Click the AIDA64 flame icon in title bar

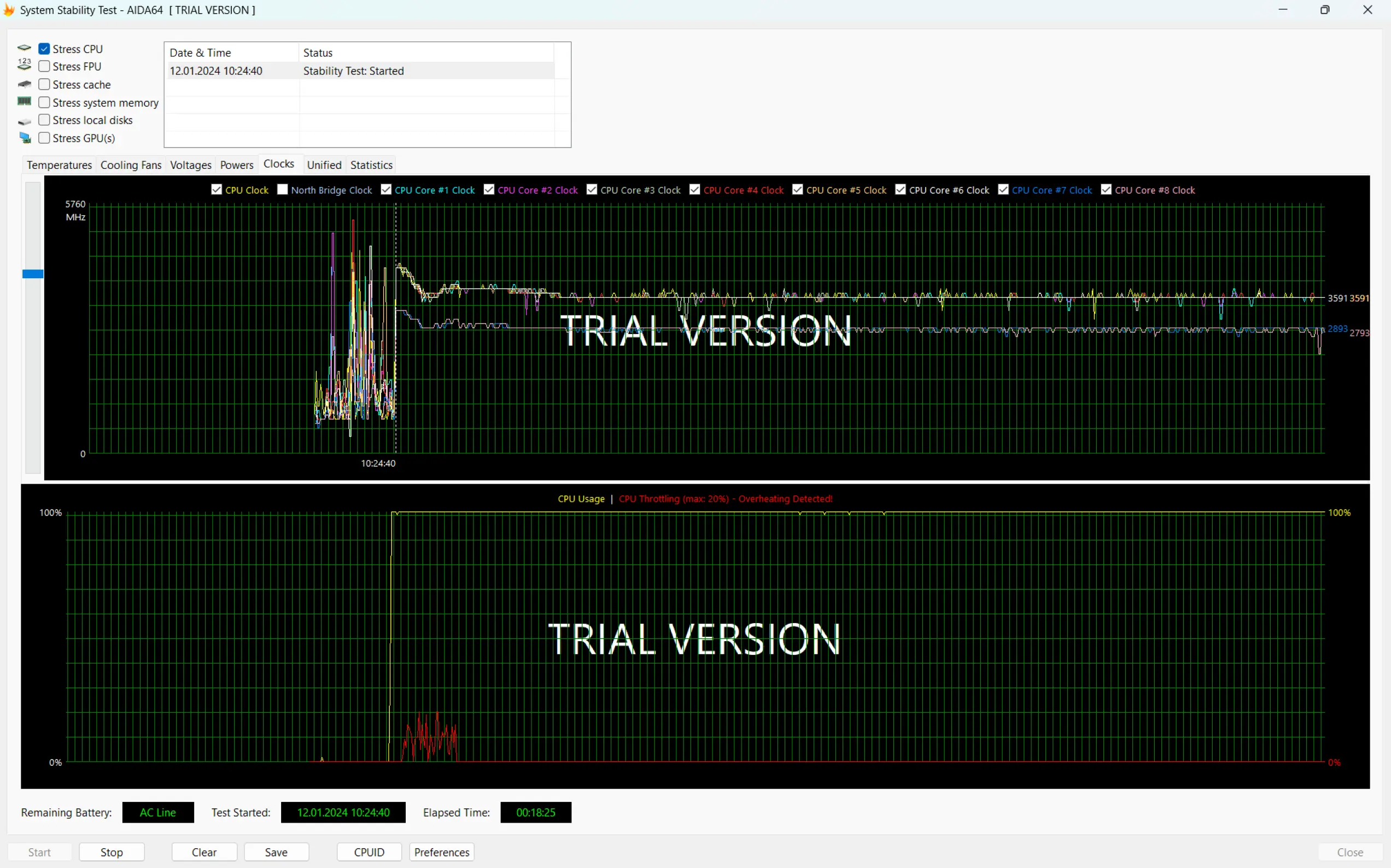[9, 10]
